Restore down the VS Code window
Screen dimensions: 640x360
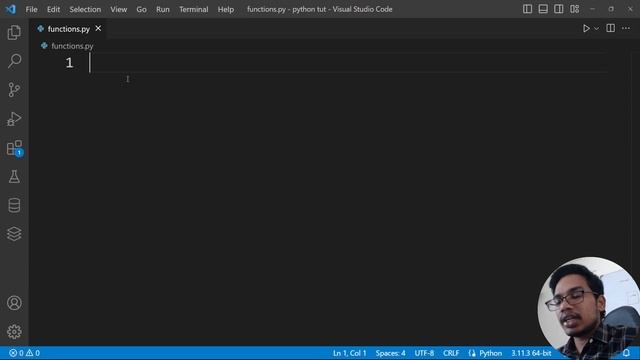(611, 9)
